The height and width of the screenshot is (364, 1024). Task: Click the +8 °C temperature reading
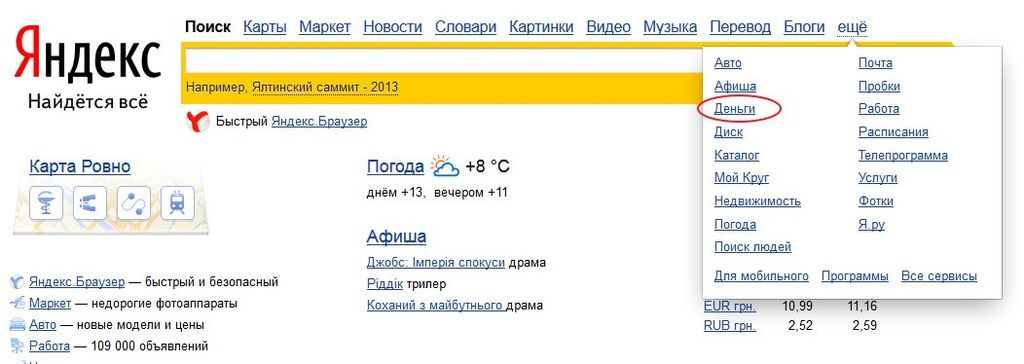[x=487, y=167]
